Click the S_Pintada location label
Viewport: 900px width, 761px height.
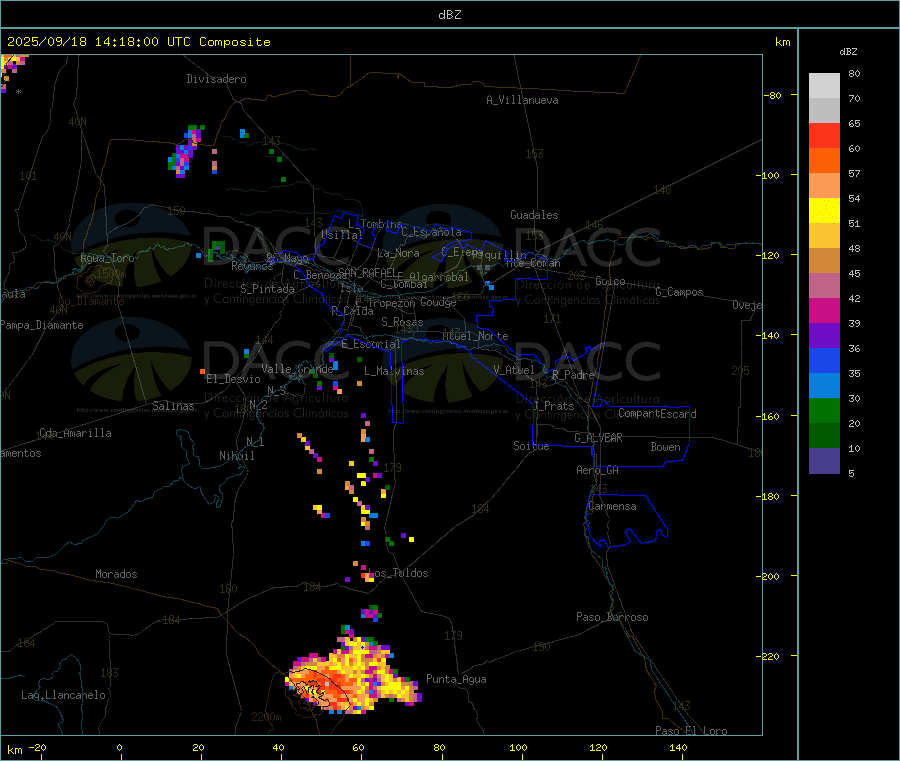click(x=267, y=289)
